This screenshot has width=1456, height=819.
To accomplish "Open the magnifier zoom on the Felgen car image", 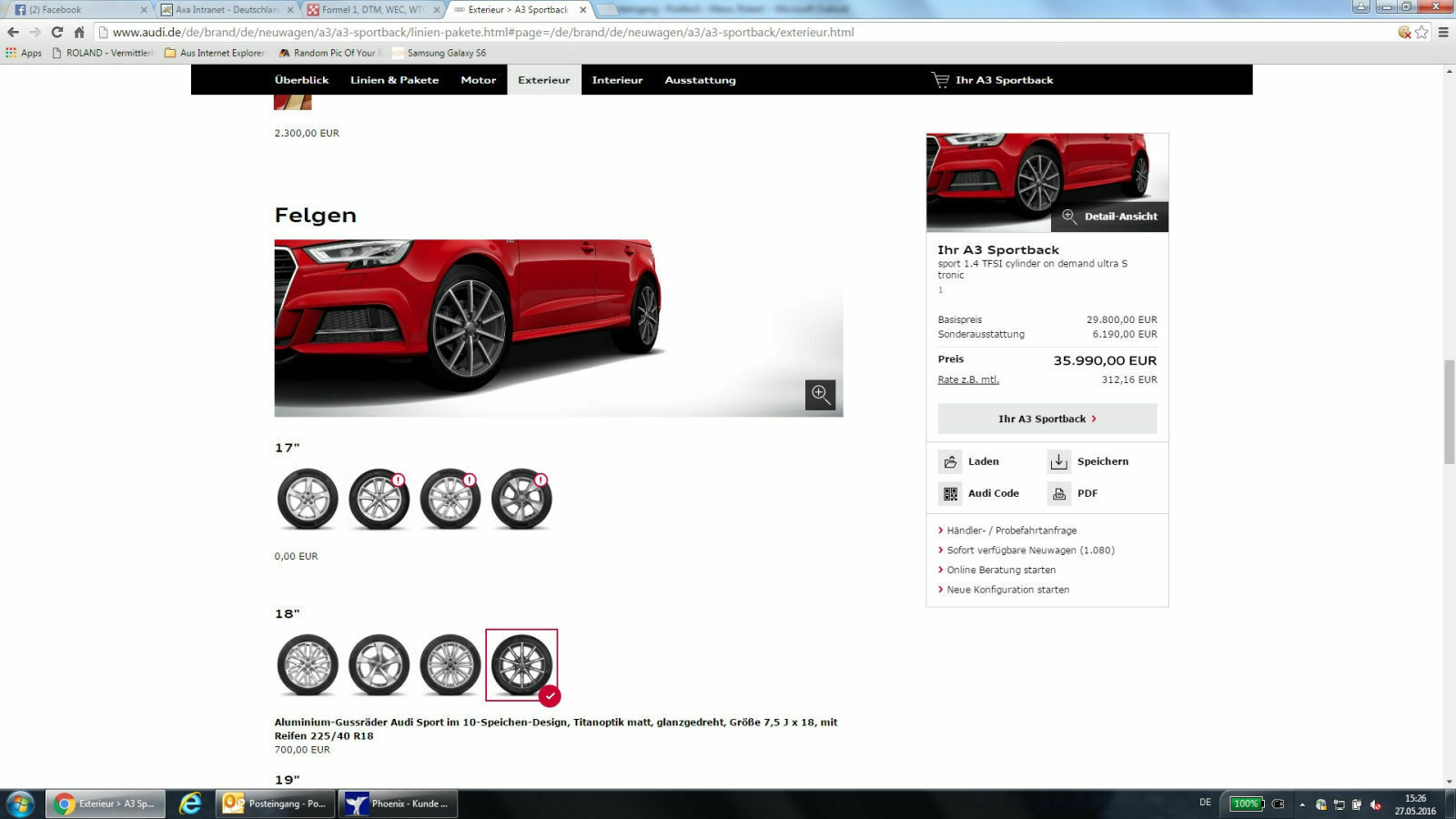I will (x=821, y=394).
